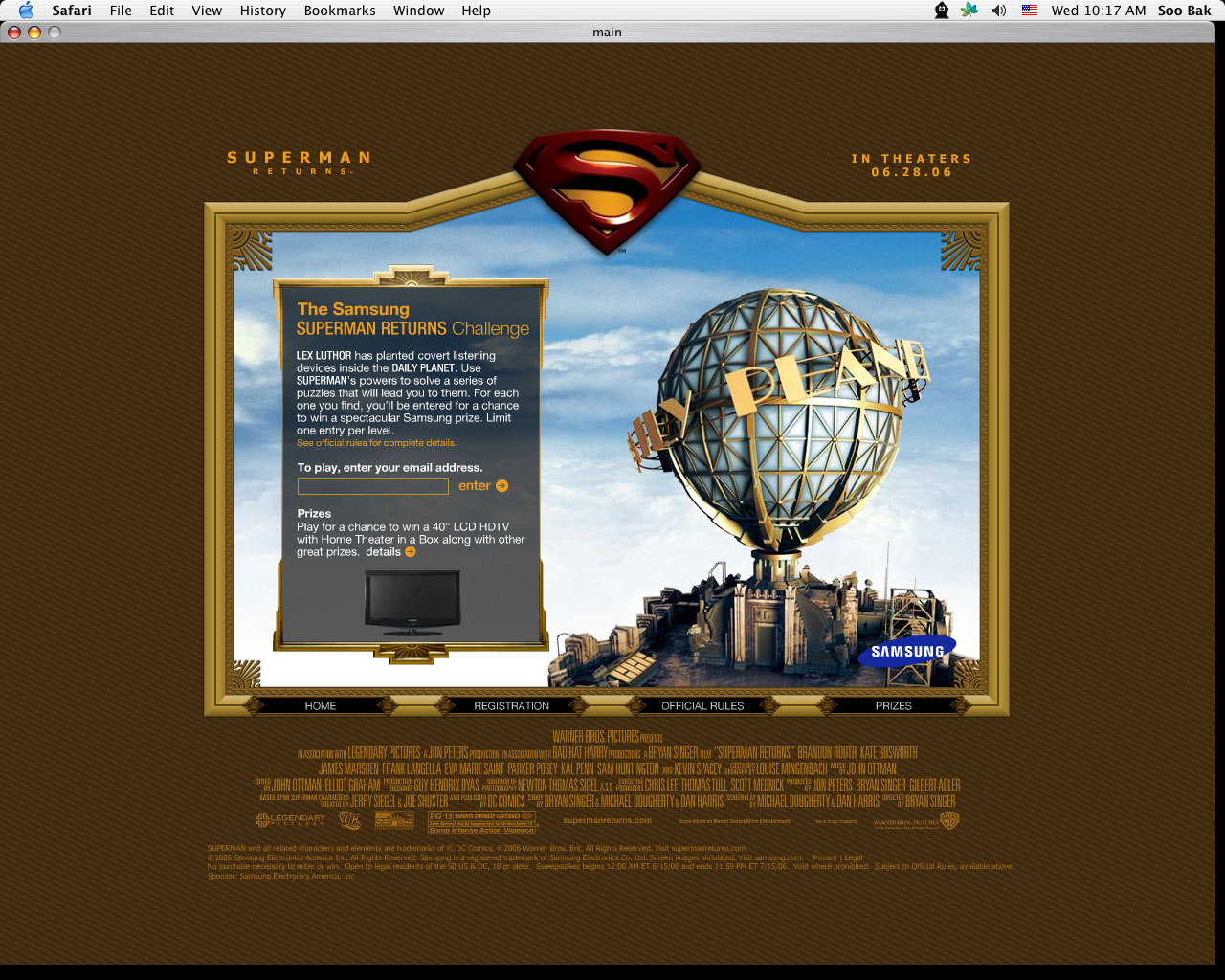
Task: Click the IN THEATERS 06.28.06 text
Action: [911, 166]
